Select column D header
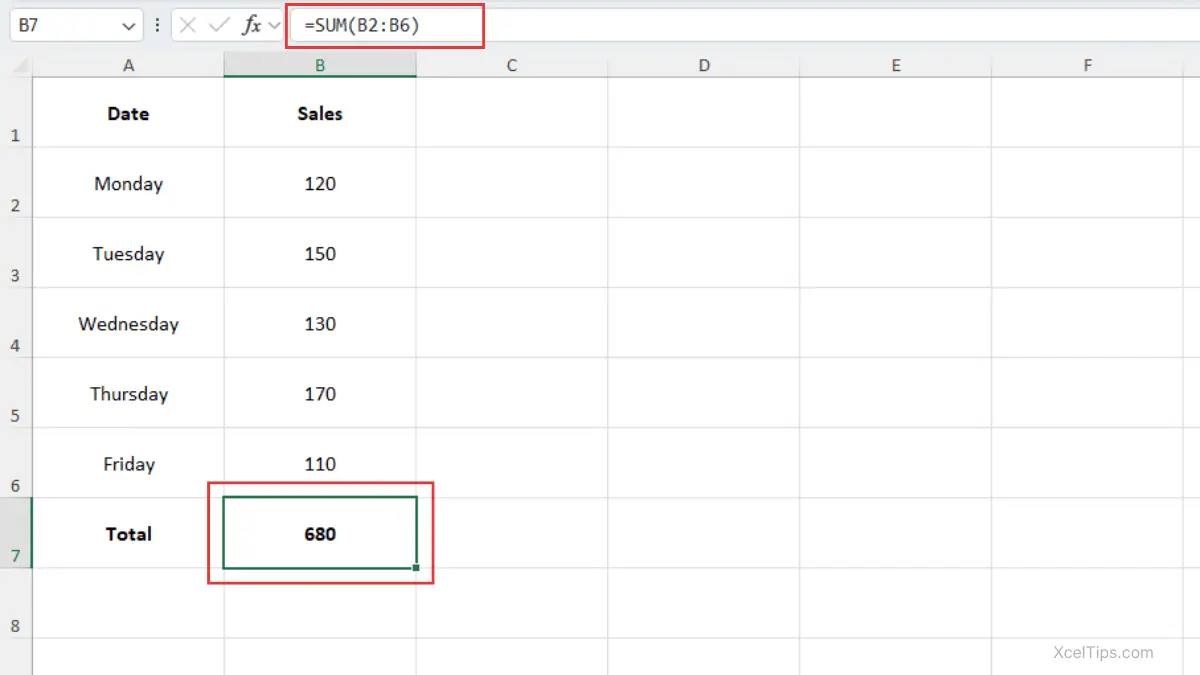 click(x=704, y=66)
